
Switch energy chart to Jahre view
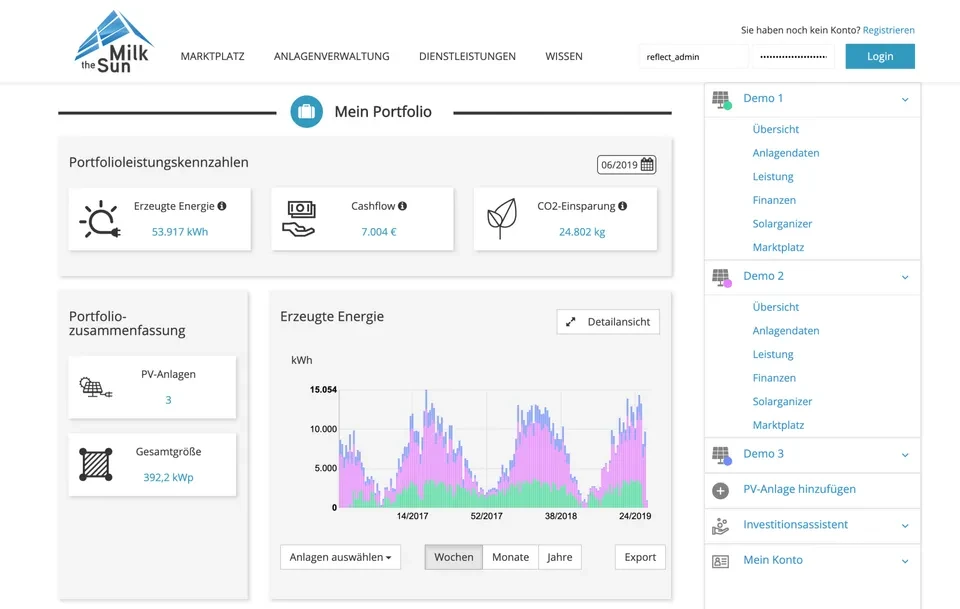coord(559,557)
